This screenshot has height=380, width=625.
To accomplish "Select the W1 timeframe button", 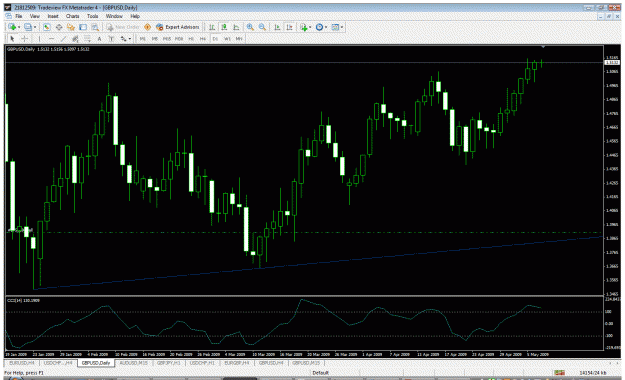I will click(x=227, y=39).
